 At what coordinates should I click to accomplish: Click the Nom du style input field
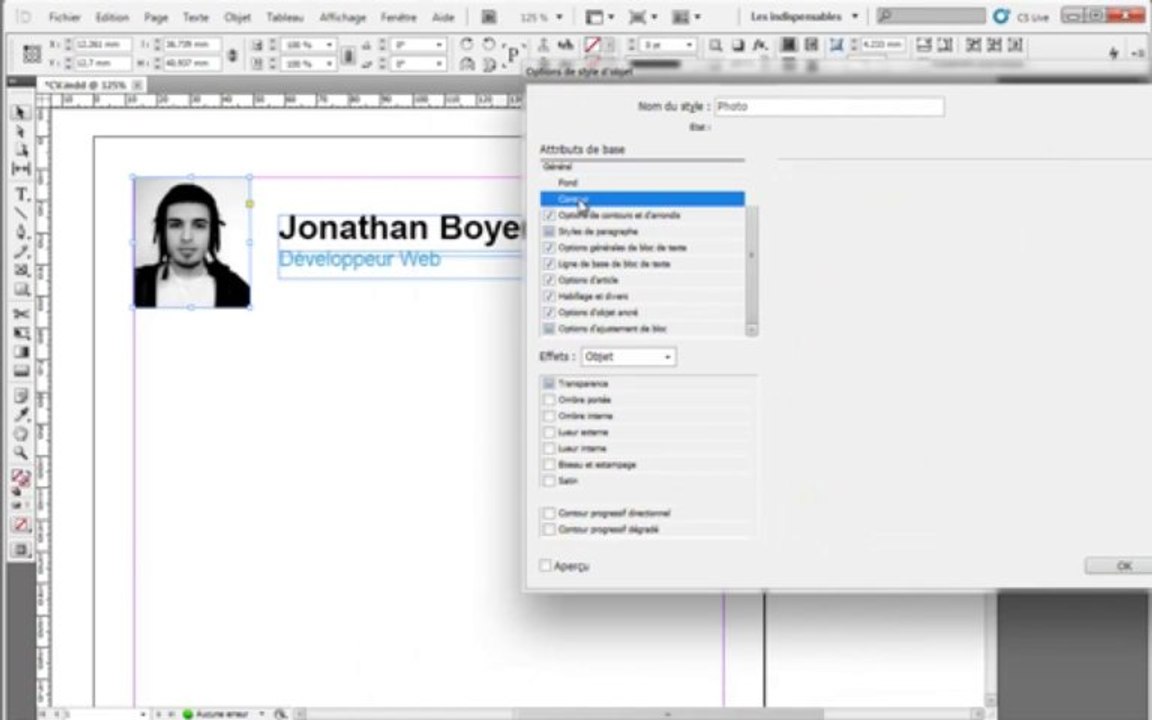point(829,107)
